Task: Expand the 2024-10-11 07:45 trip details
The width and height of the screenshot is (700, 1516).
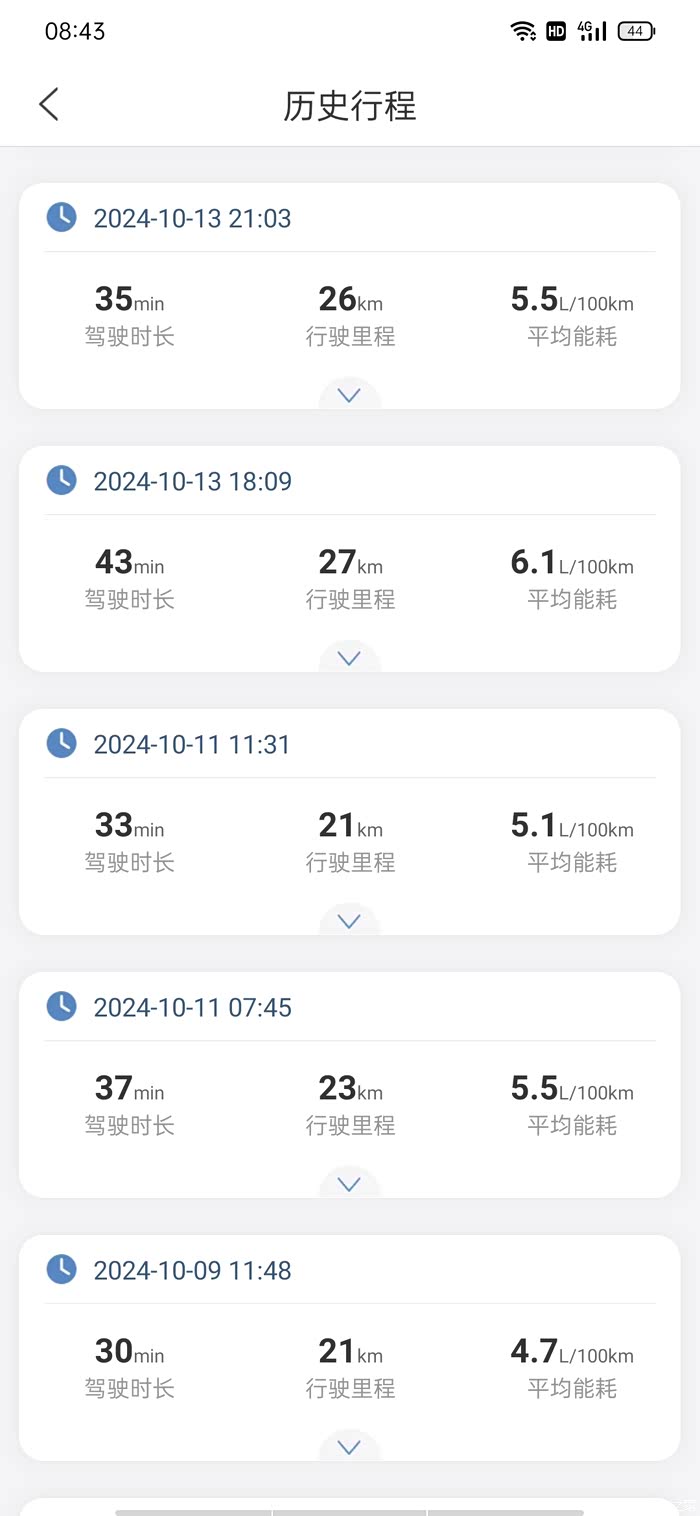Action: coord(349,1184)
